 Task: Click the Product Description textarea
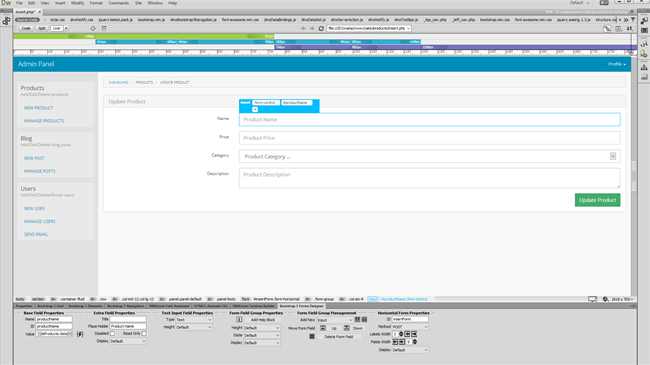point(429,178)
